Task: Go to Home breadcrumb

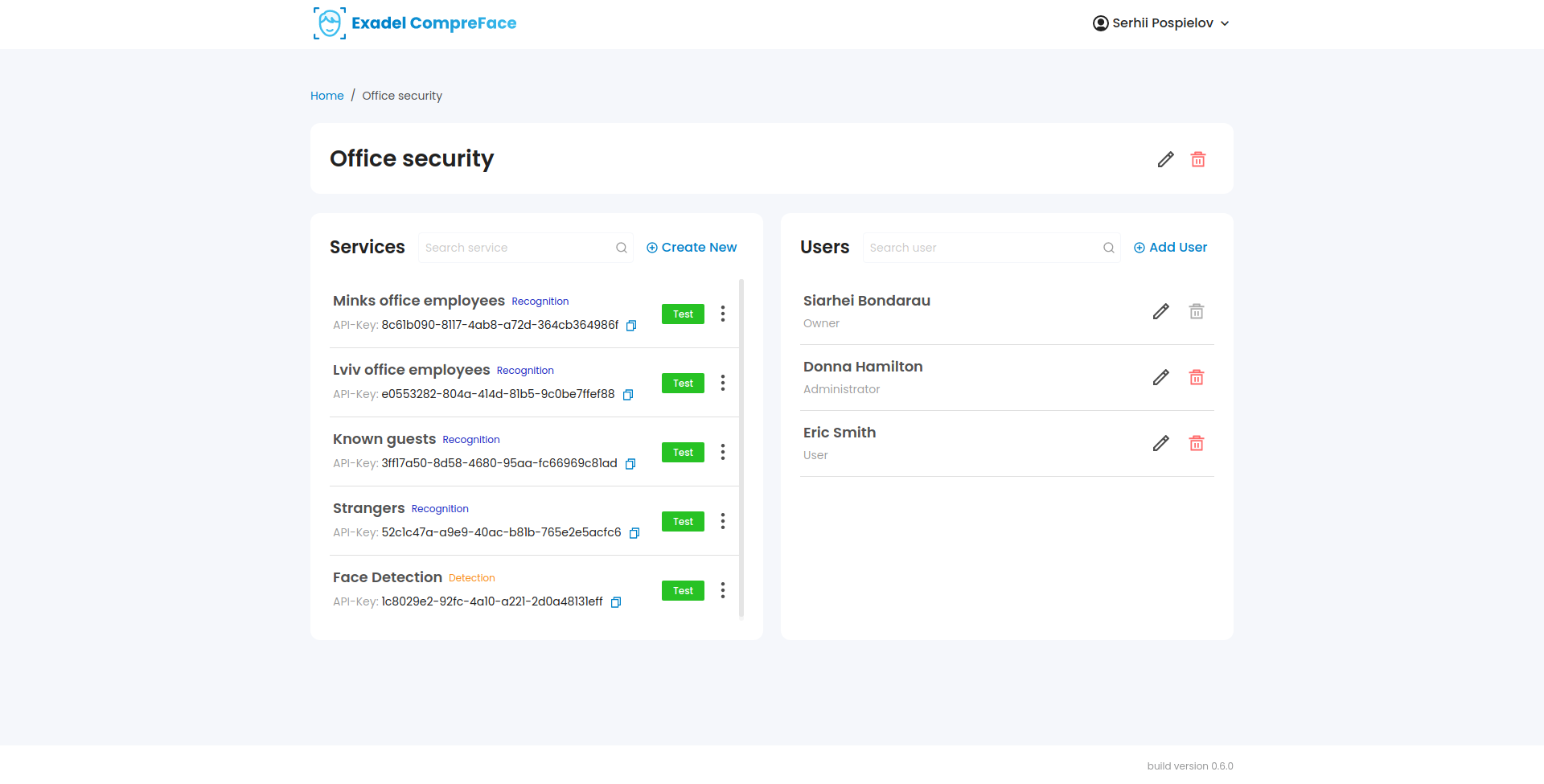Action: 326,96
